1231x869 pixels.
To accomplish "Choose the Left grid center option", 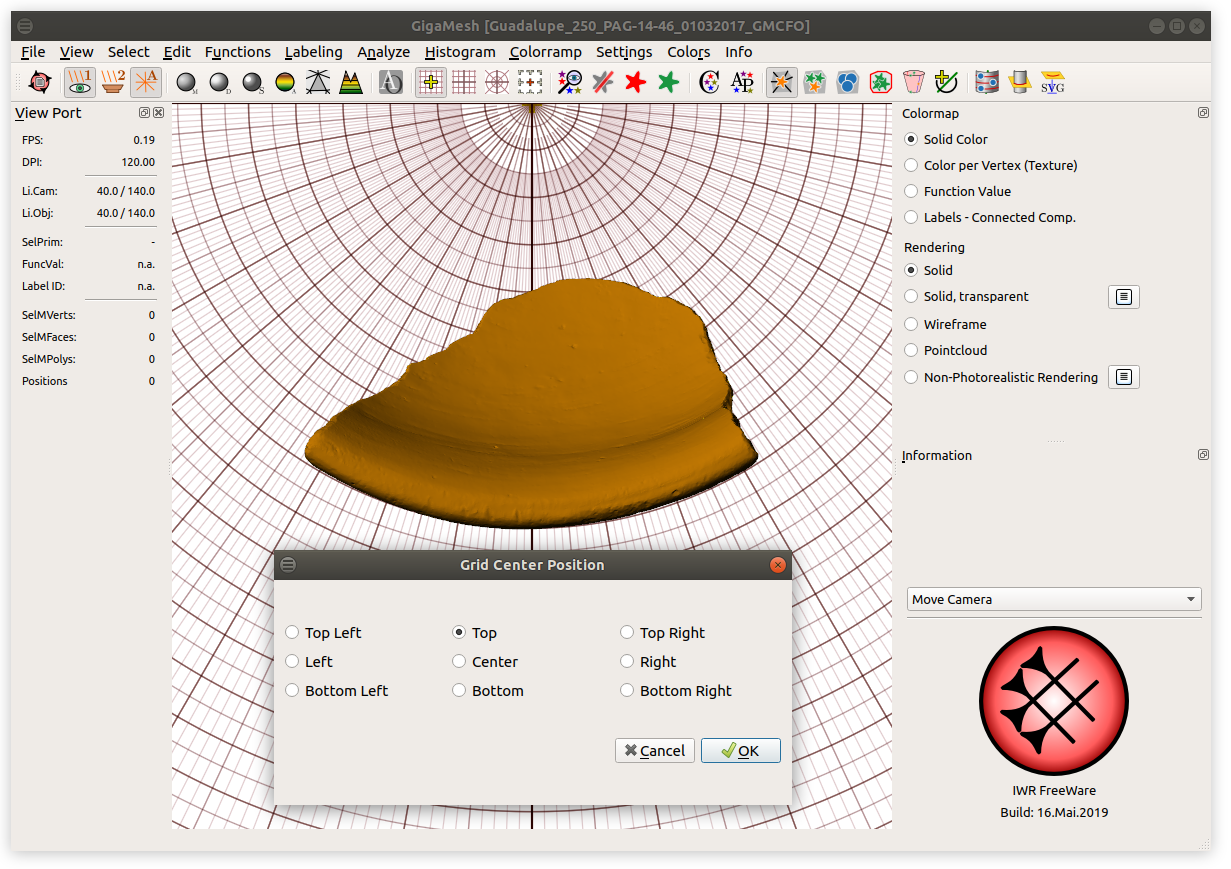I will point(309,662).
